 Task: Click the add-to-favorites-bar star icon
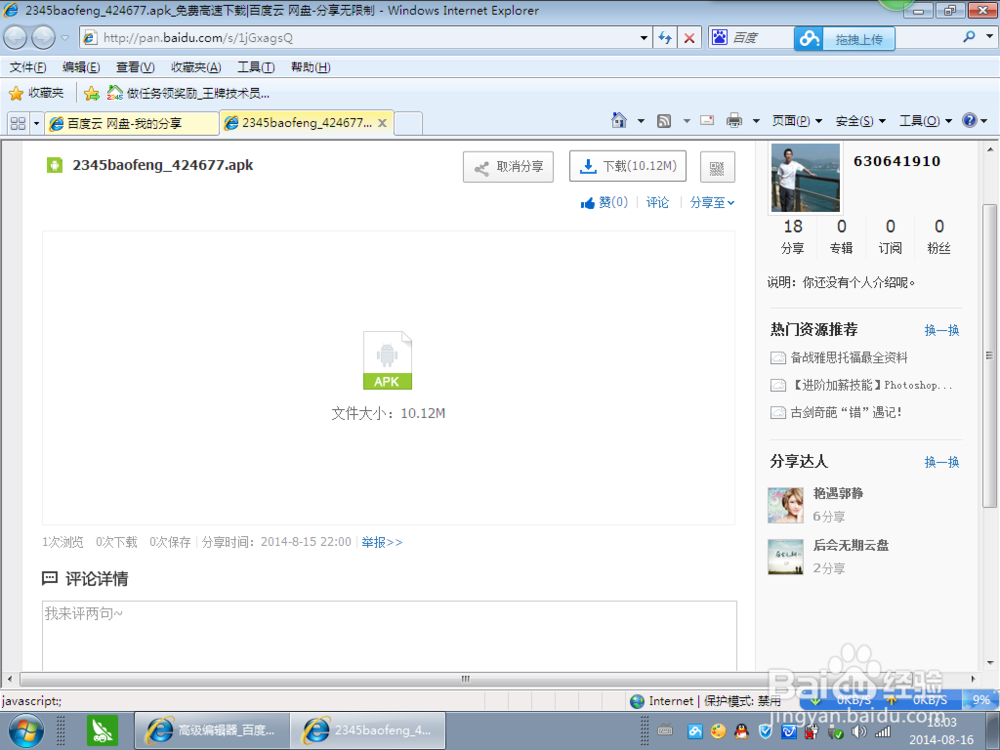[91, 94]
